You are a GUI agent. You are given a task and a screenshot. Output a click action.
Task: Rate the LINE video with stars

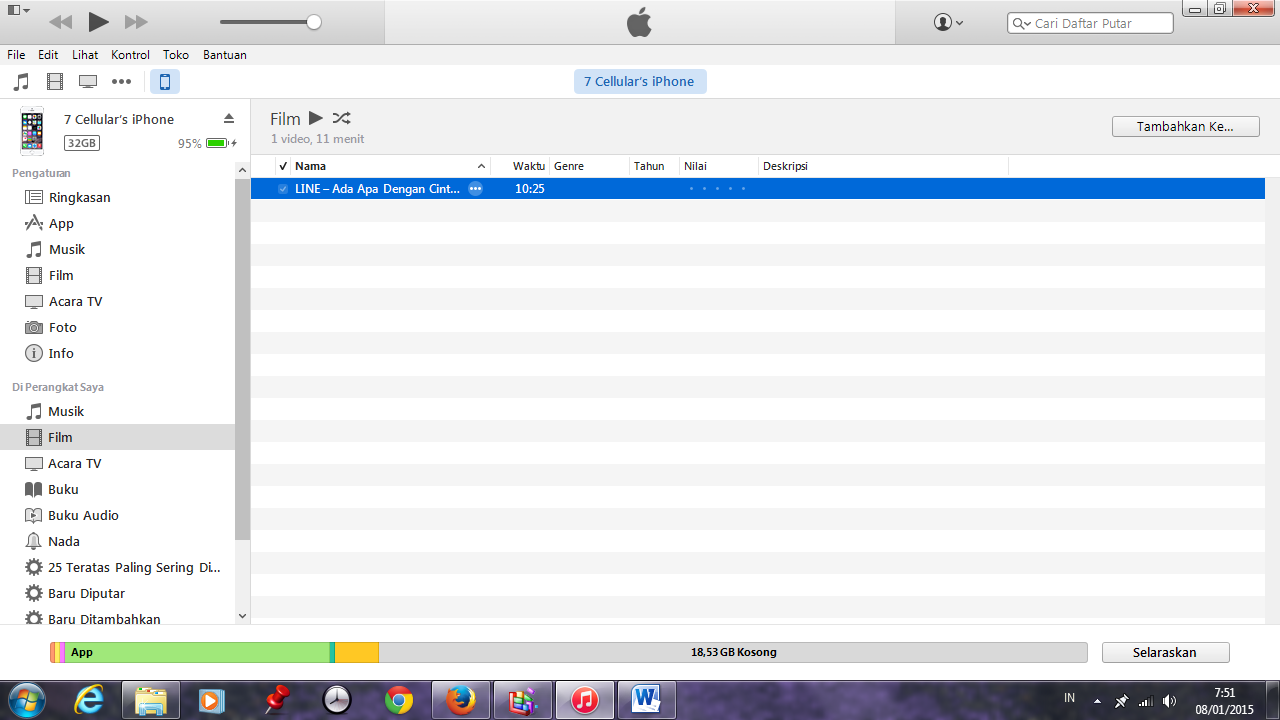tap(717, 189)
